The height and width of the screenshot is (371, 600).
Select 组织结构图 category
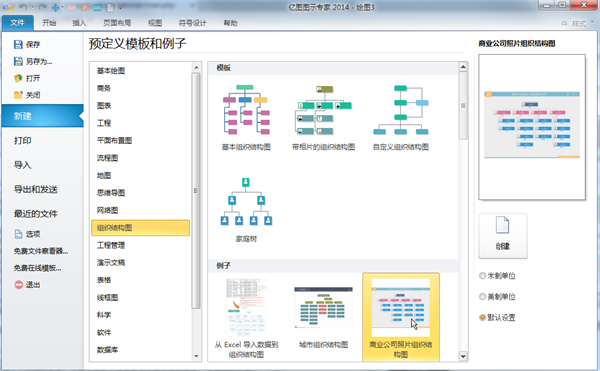pyautogui.click(x=140, y=228)
